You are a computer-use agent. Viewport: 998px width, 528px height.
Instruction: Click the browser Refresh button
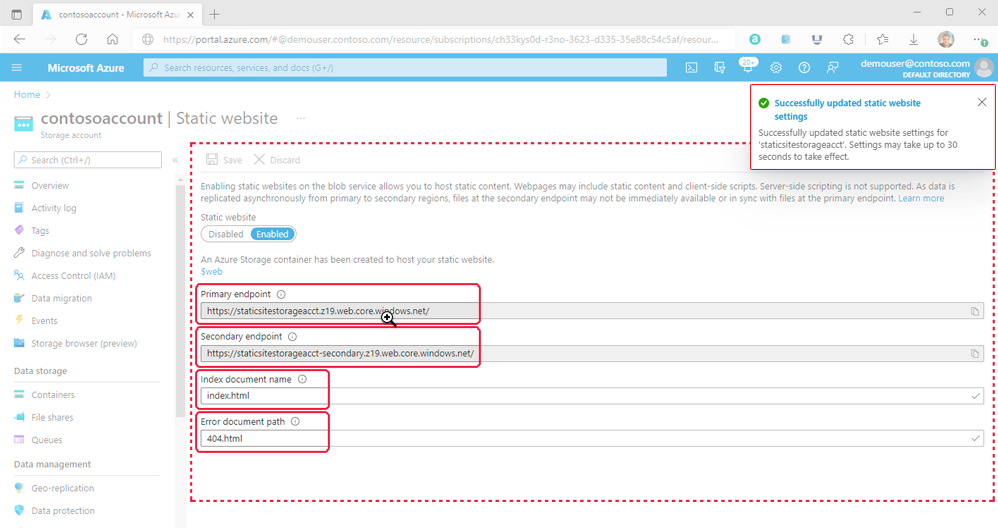(x=81, y=39)
